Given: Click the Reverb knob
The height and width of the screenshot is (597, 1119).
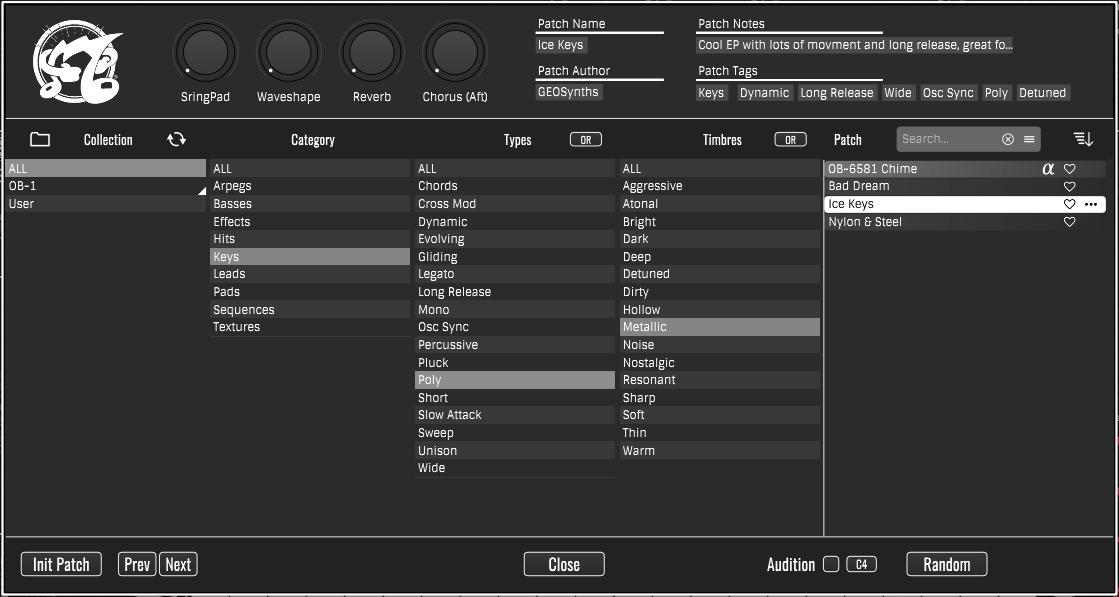Looking at the screenshot, I should (372, 52).
